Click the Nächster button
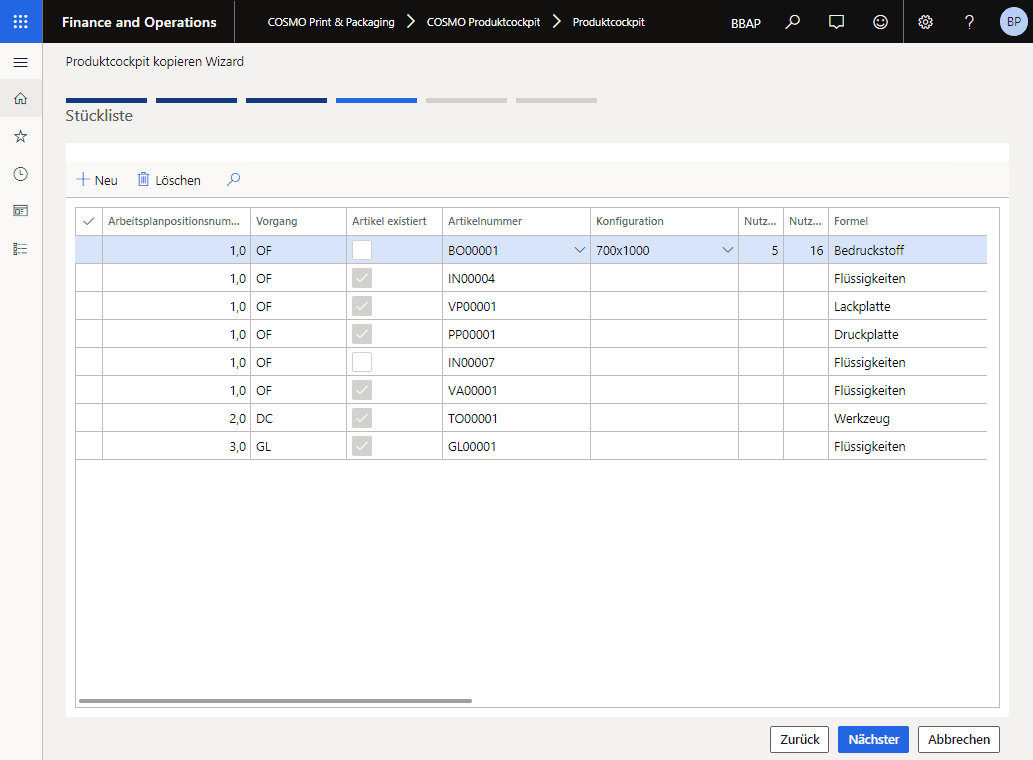Viewport: 1033px width, 760px height. [x=873, y=739]
